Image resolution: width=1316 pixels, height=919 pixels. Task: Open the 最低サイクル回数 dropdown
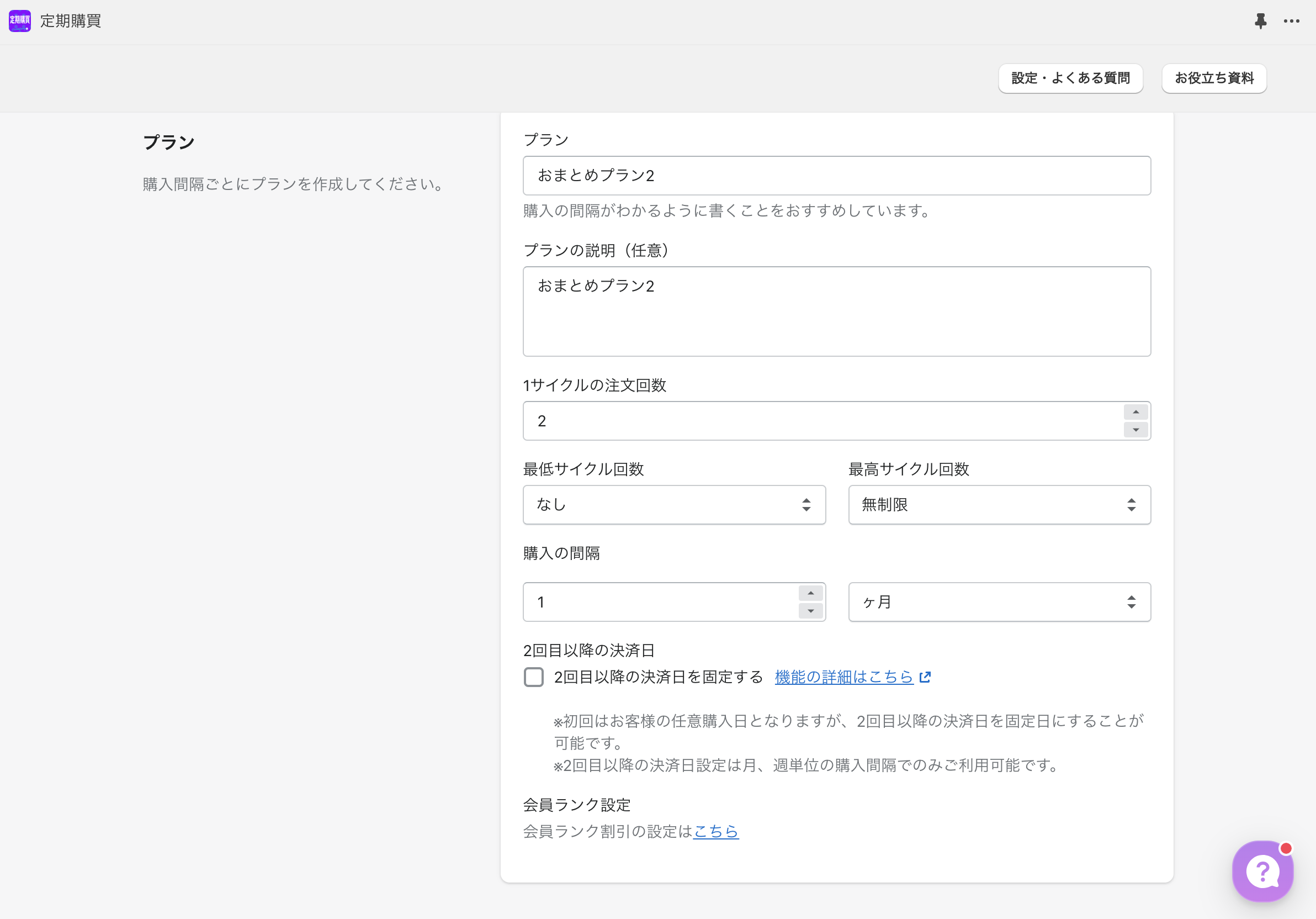(673, 504)
